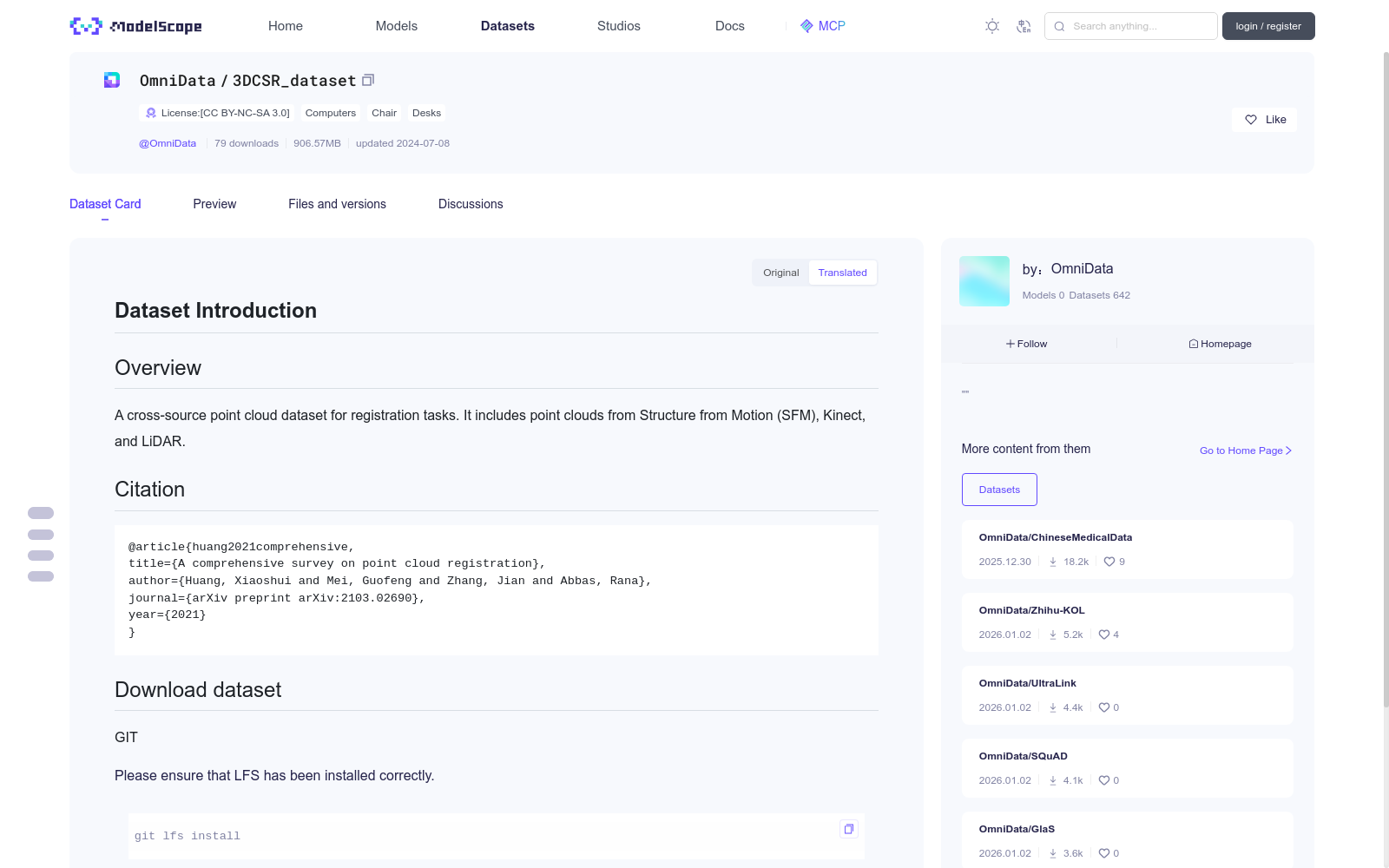1389x868 pixels.
Task: Open Go to Home Page chevron link
Action: click(1246, 450)
